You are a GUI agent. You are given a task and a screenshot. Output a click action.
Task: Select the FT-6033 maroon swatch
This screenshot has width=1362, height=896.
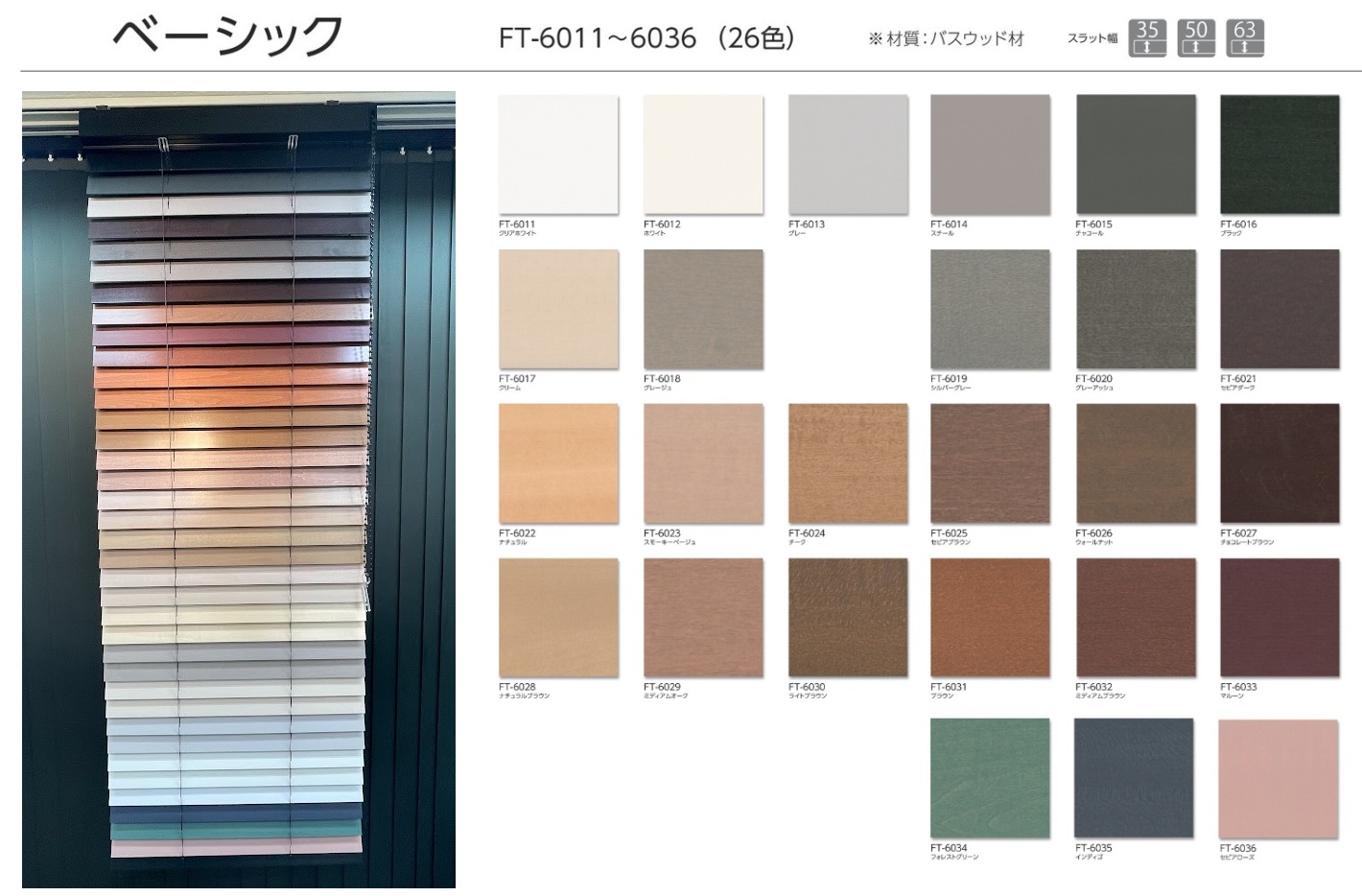pos(1280,618)
